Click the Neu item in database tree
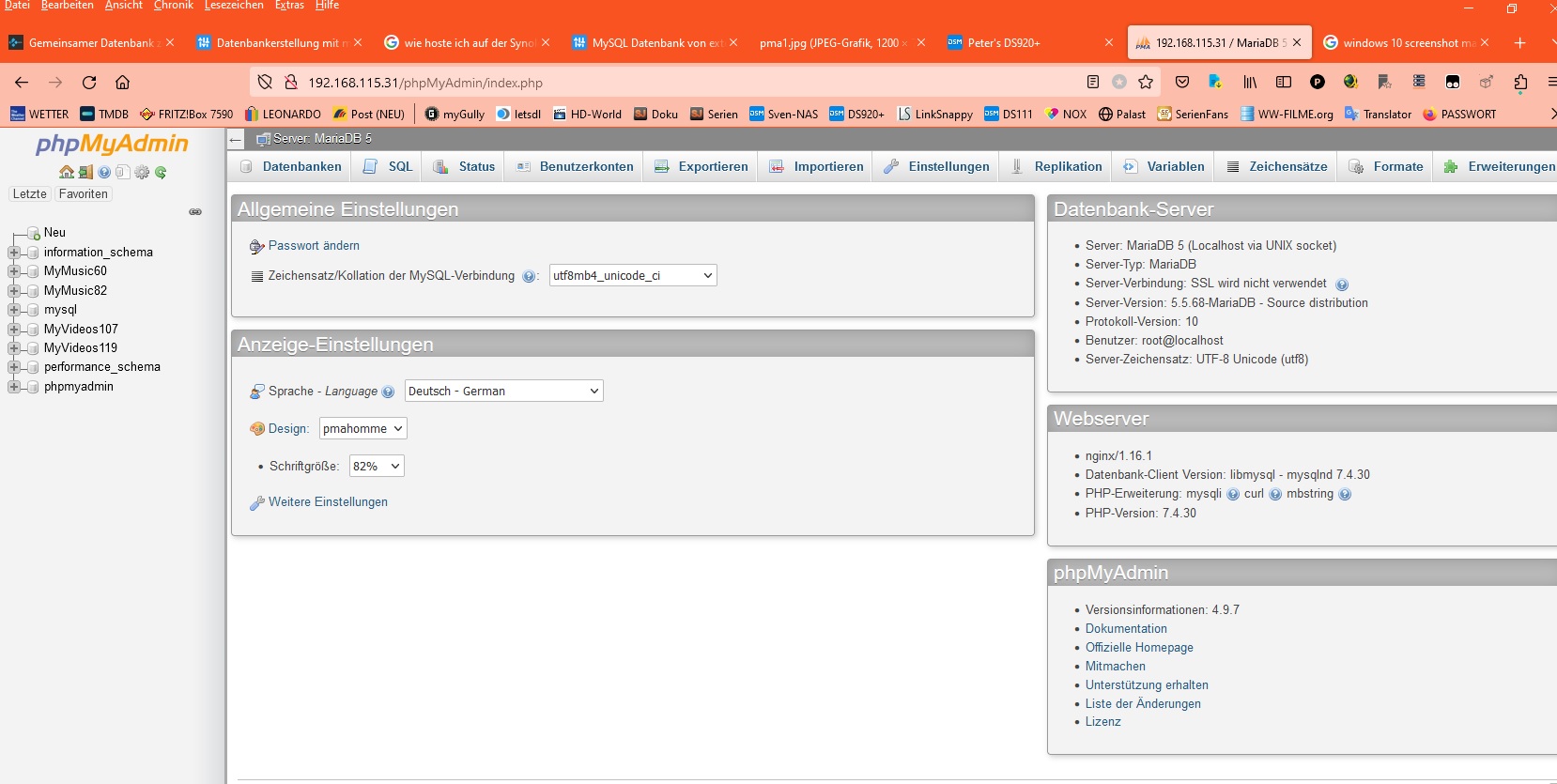Image resolution: width=1557 pixels, height=784 pixels. [x=54, y=233]
